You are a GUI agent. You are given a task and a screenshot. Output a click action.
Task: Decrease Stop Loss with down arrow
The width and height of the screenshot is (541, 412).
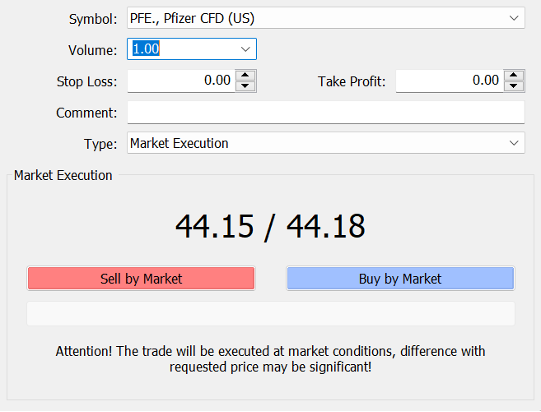tap(245, 86)
